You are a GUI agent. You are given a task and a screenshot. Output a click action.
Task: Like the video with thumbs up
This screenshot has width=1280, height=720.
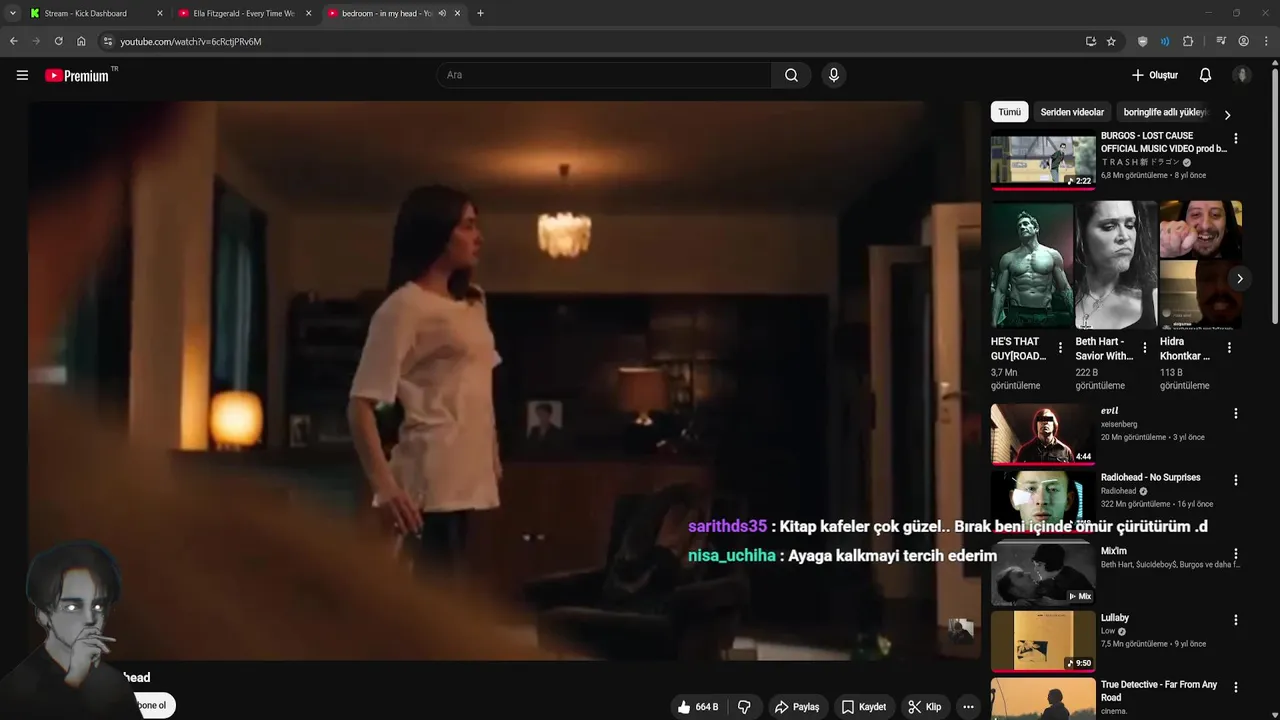pyautogui.click(x=684, y=707)
